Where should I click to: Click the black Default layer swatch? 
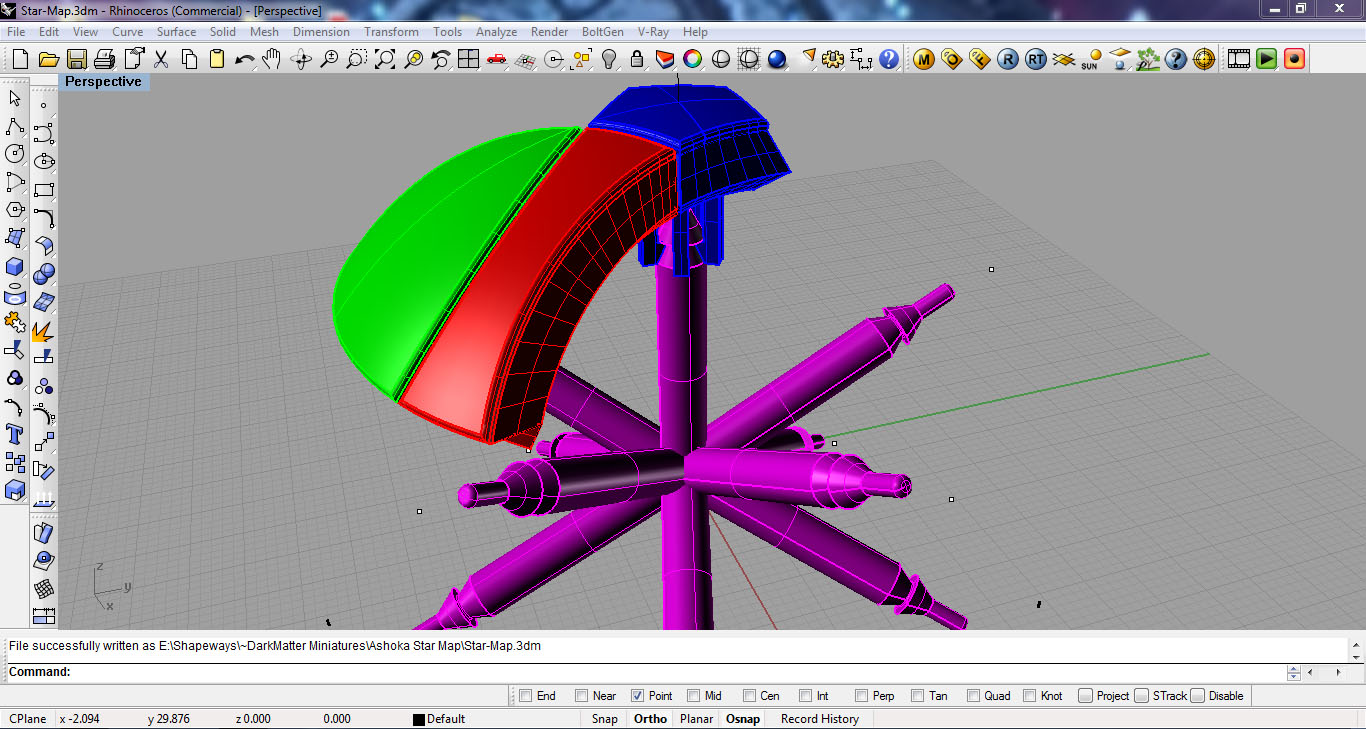[419, 719]
